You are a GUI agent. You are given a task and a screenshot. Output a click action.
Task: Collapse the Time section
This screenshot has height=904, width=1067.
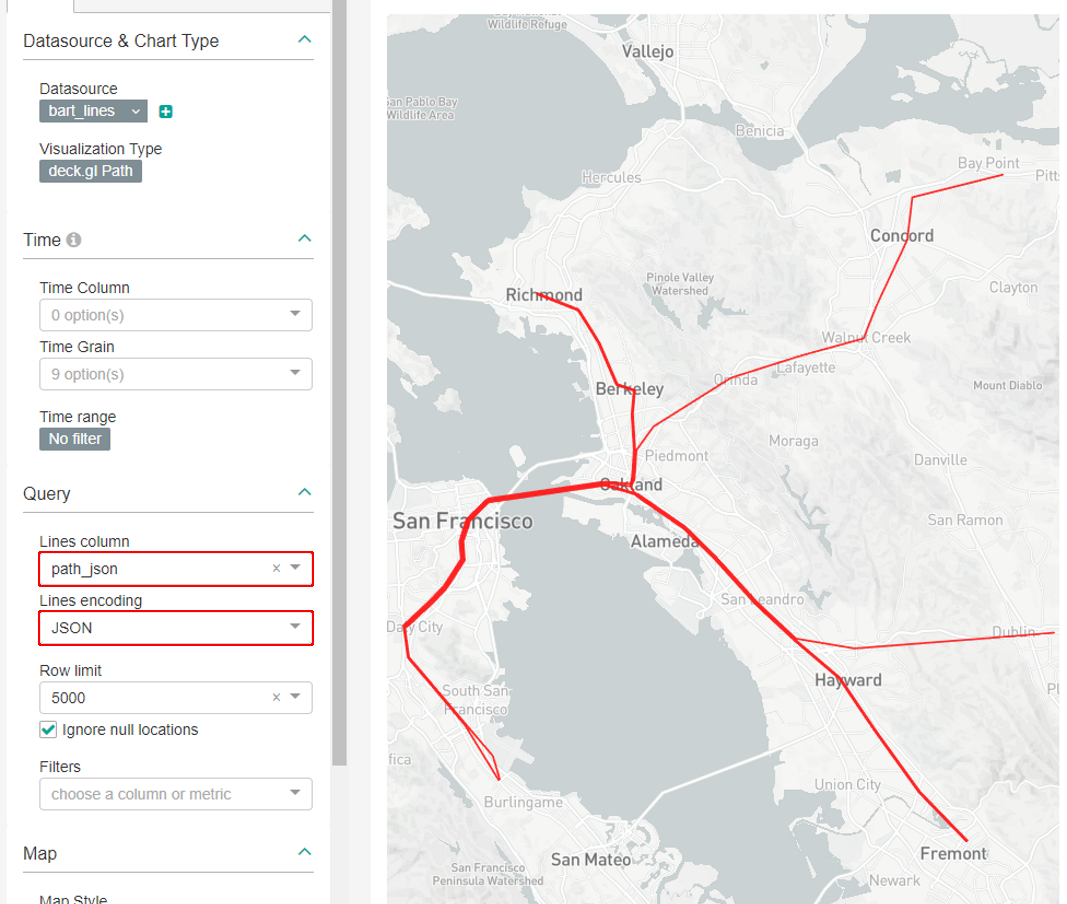[x=305, y=239]
